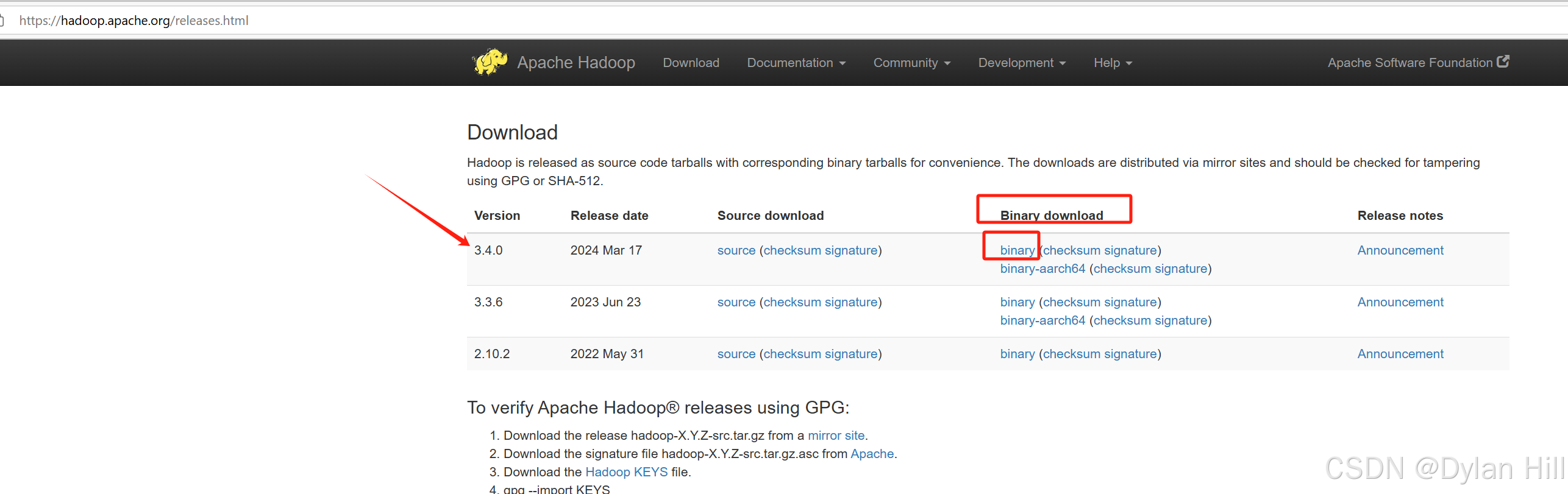This screenshot has height=494, width=1568.
Task: Open the Download menu item in navbar
Action: (691, 63)
